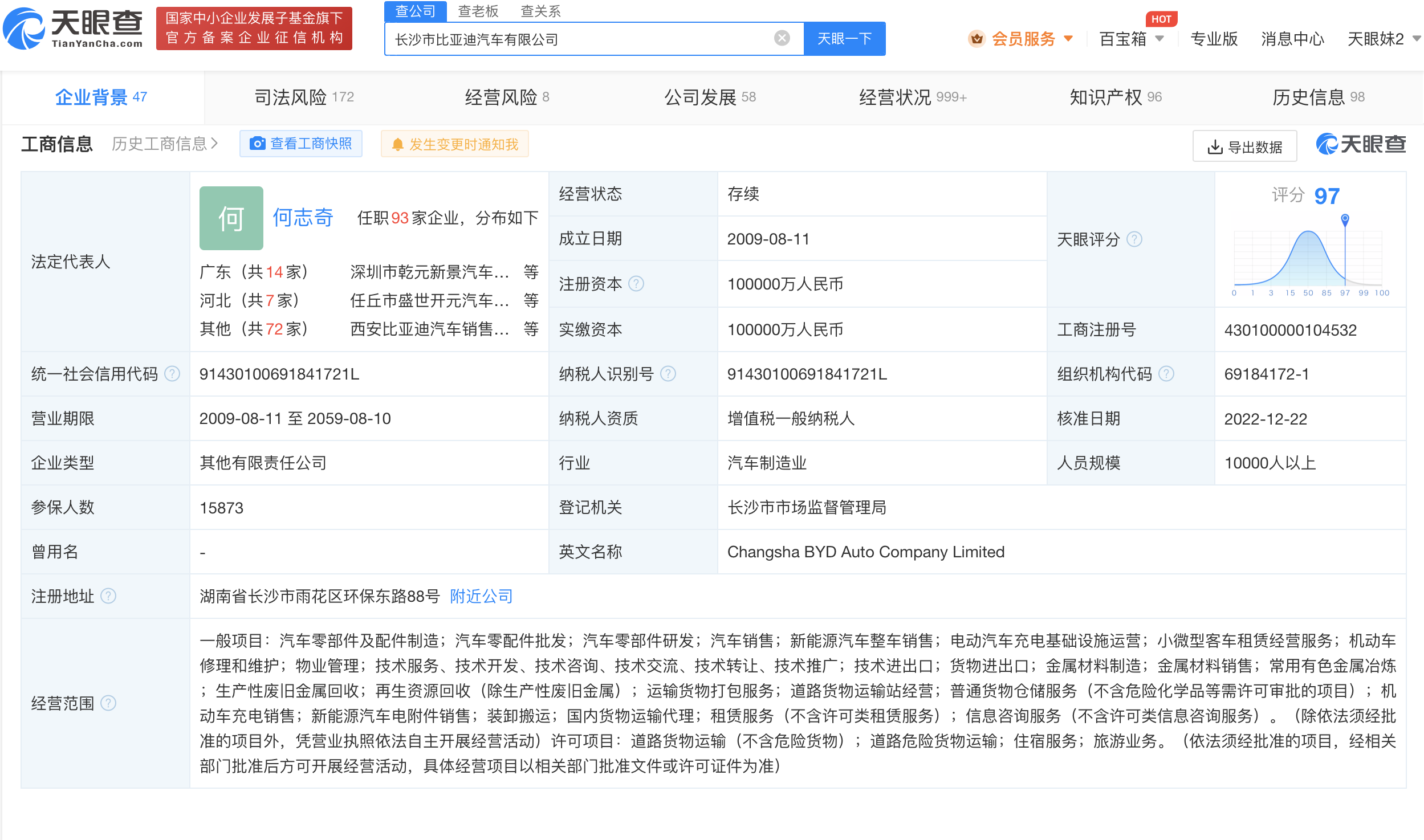Screen dimensions: 1424x840
Task: Switch to the 查老板 search tab
Action: (x=478, y=11)
